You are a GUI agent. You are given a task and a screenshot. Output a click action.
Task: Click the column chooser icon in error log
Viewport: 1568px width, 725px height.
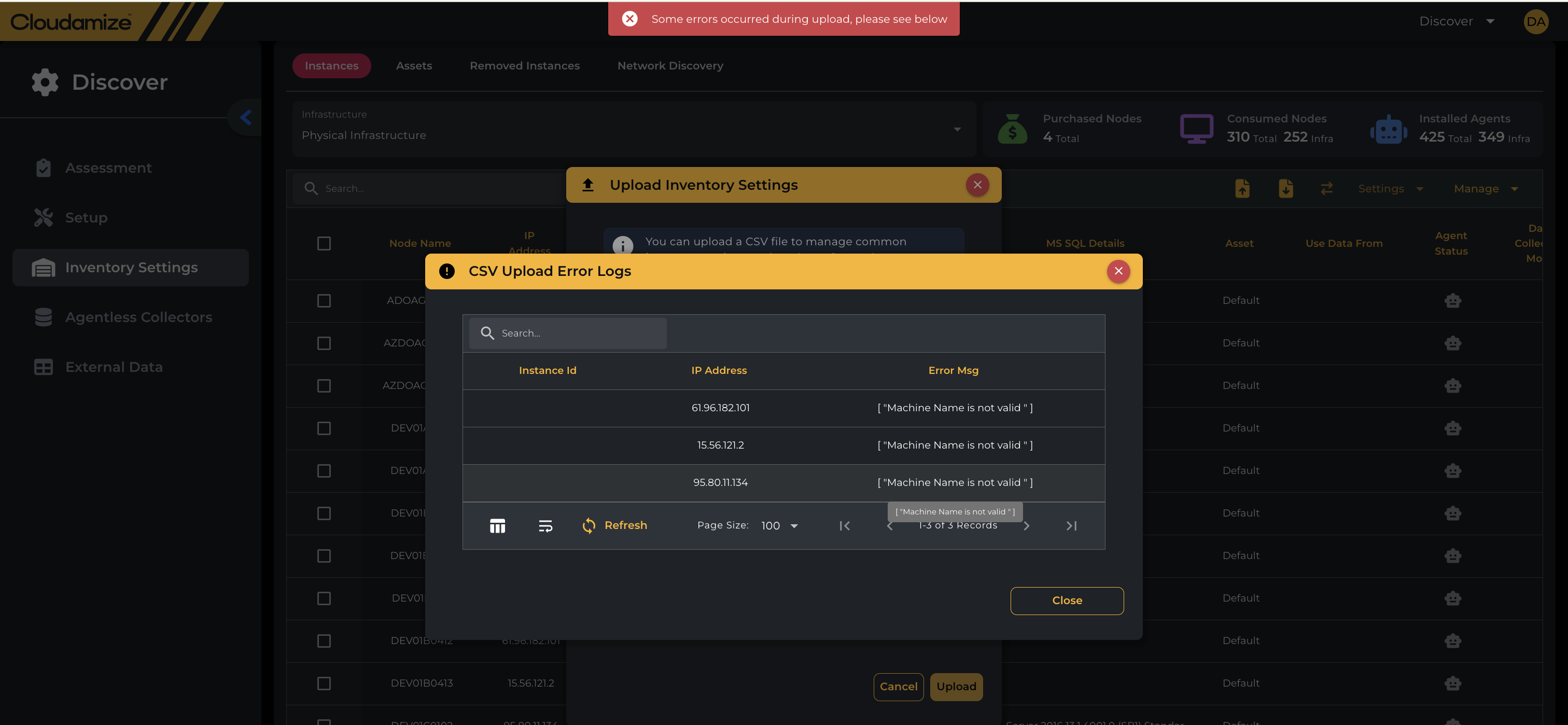click(x=497, y=526)
